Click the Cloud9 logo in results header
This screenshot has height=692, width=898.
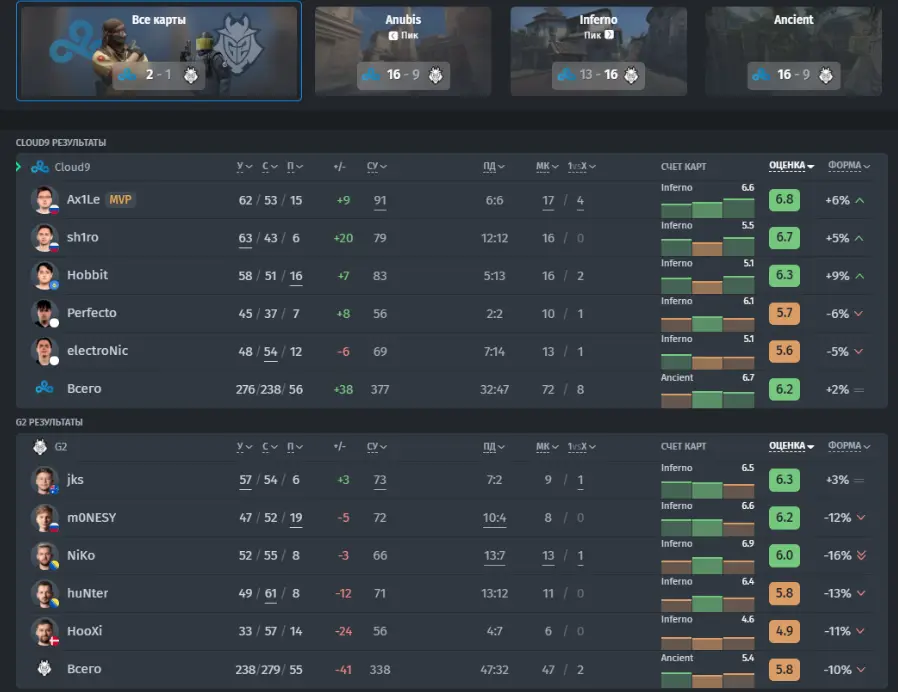point(40,167)
